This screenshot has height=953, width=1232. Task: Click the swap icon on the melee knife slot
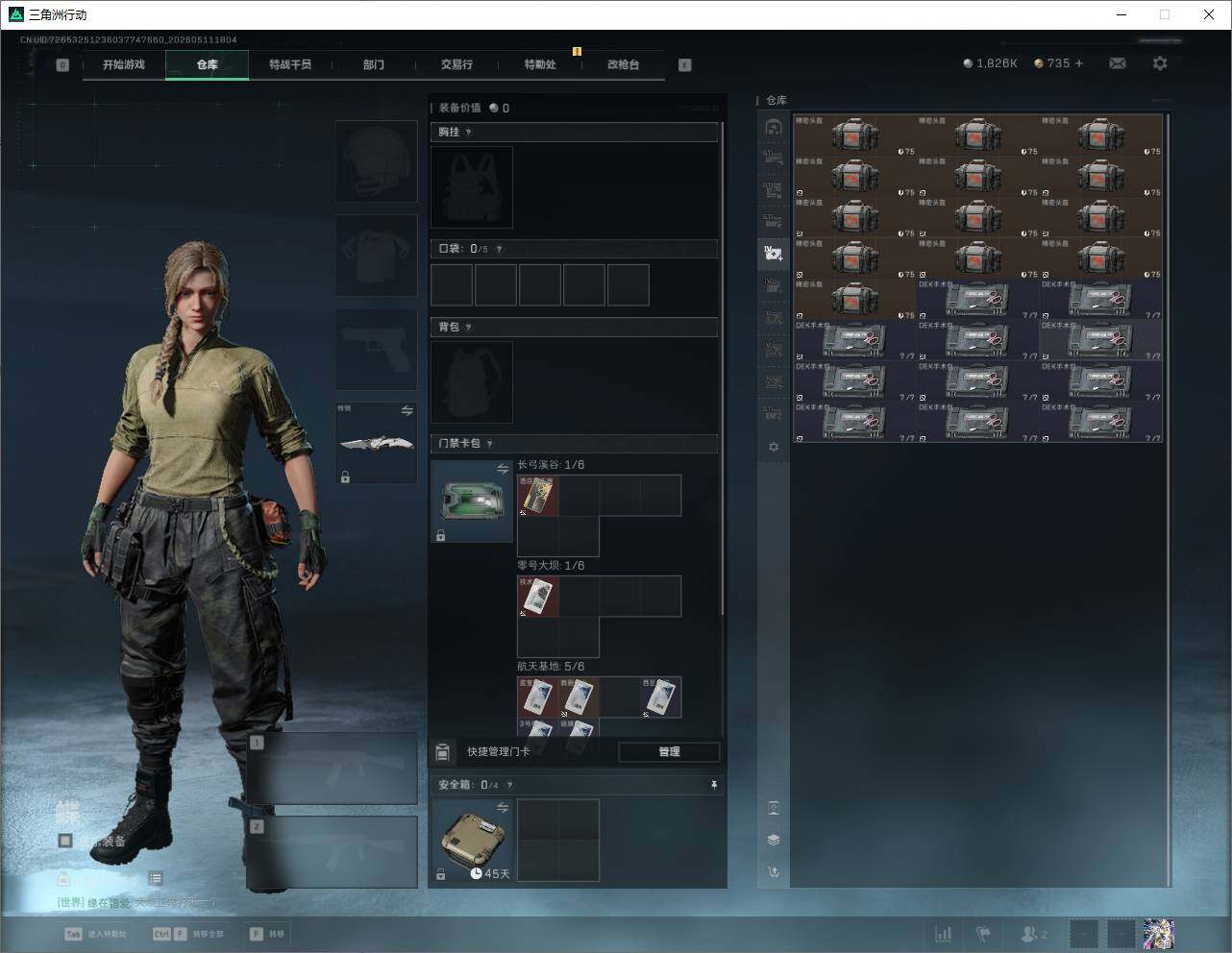[x=407, y=410]
